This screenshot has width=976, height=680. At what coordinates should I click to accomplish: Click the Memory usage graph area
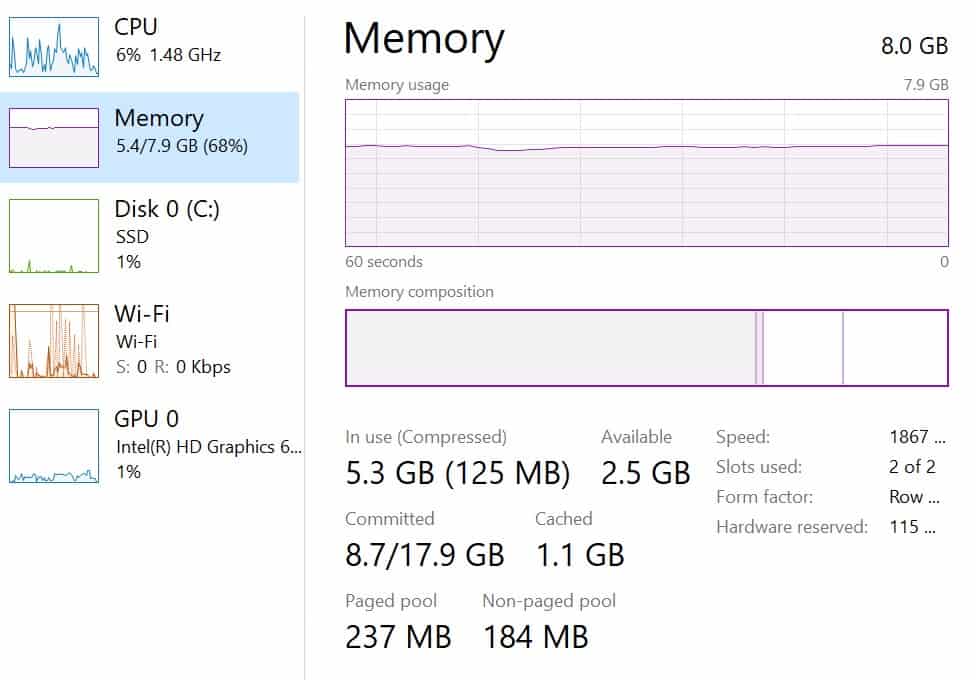(647, 173)
